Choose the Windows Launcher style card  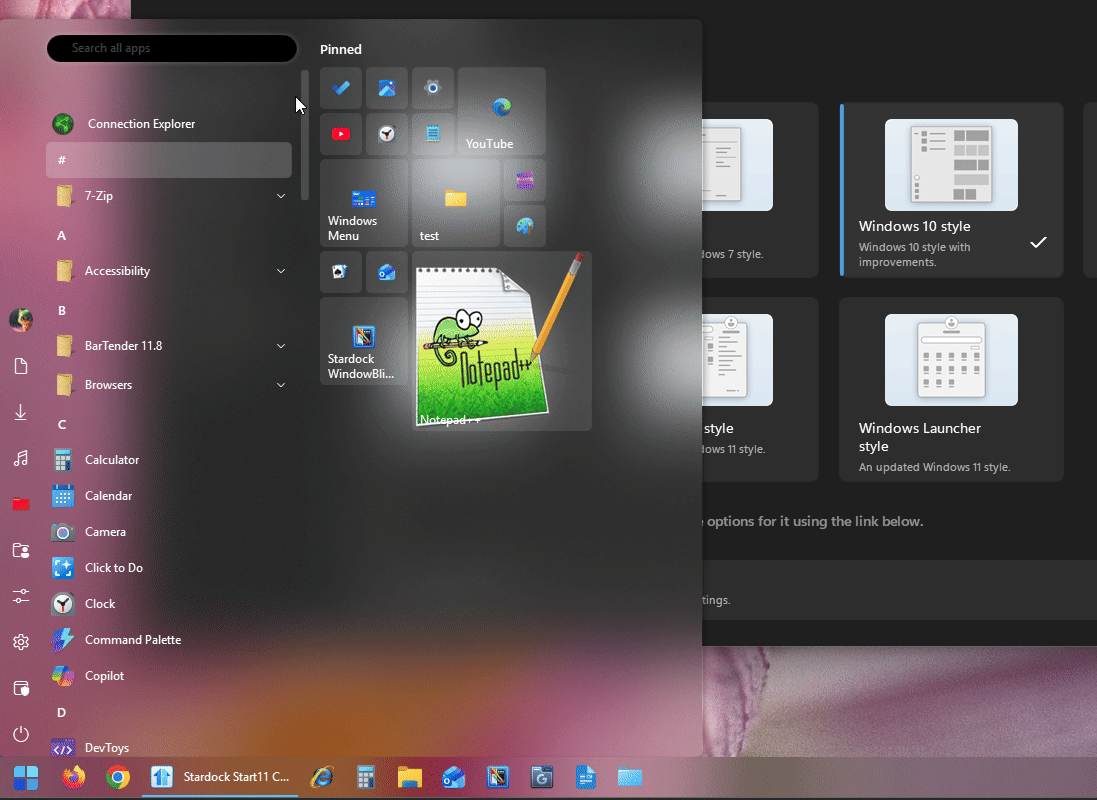tap(950, 390)
